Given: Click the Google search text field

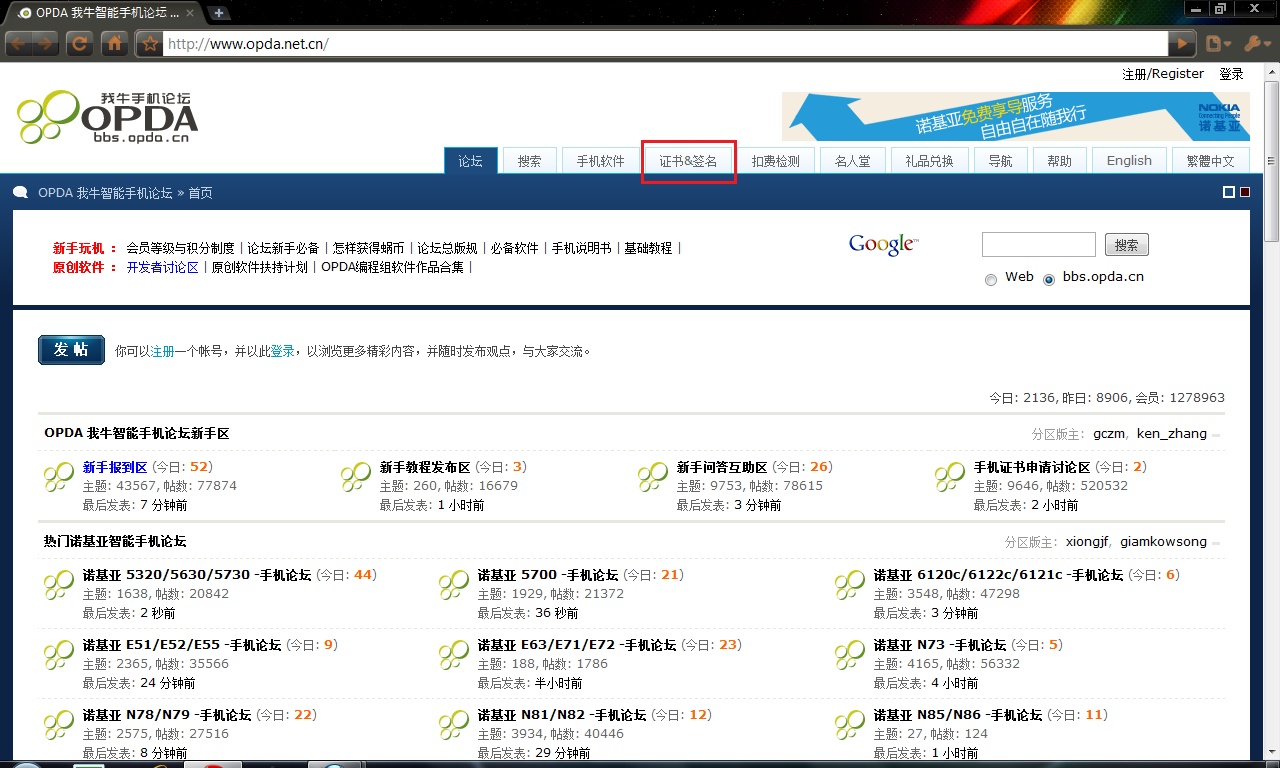Looking at the screenshot, I should coord(1039,245).
